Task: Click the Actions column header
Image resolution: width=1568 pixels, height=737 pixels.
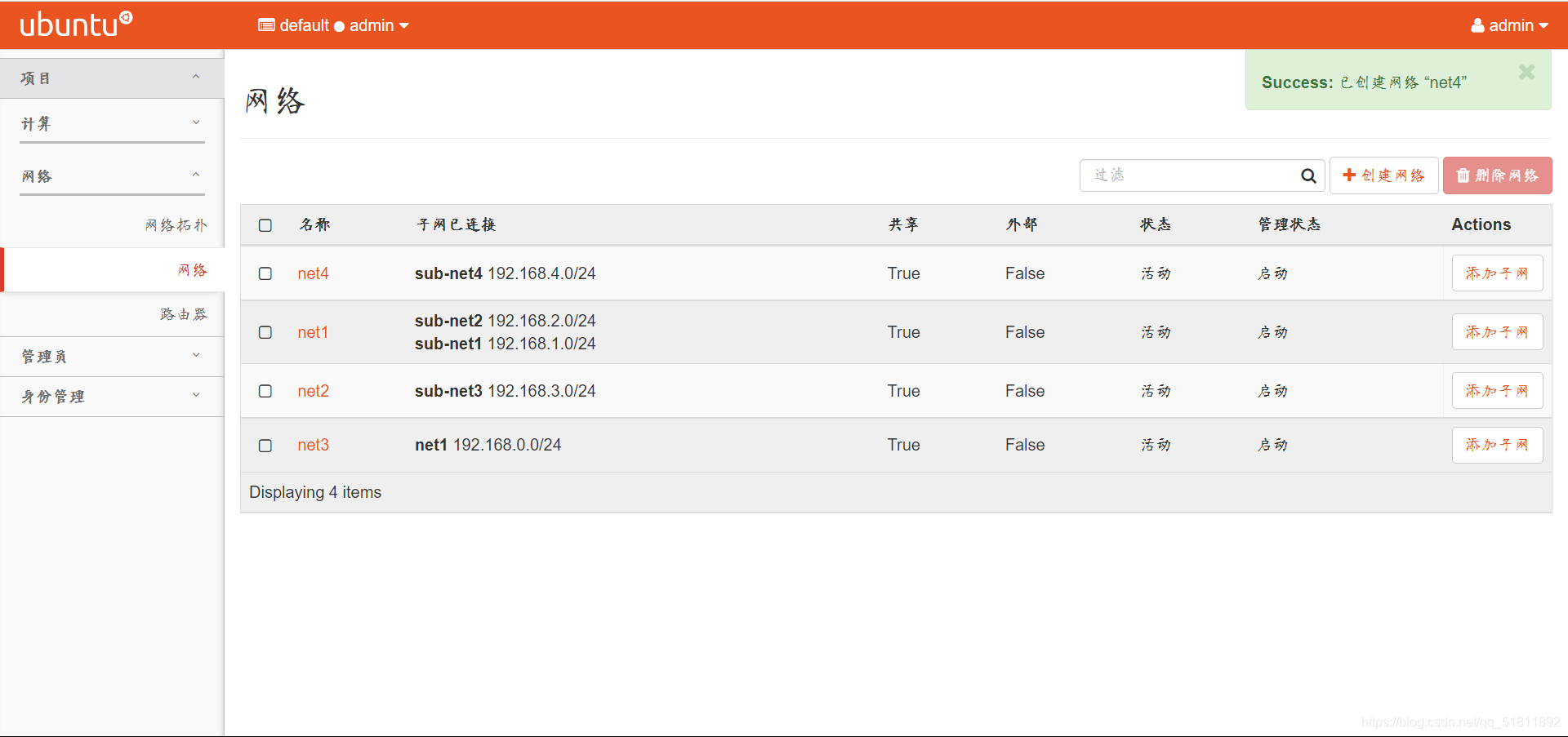Action: point(1481,224)
